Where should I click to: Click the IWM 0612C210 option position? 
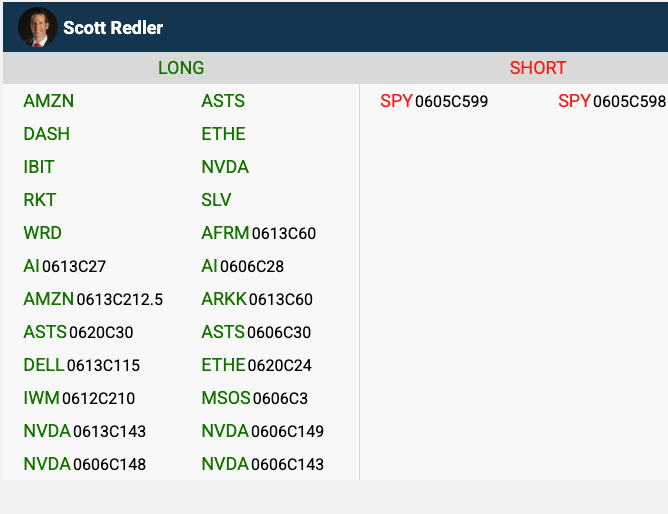(x=79, y=398)
